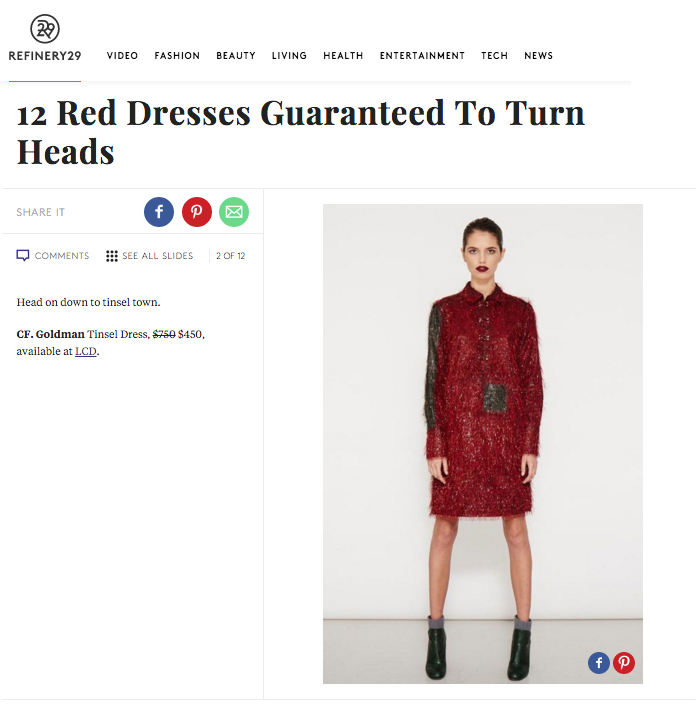The image size is (696, 705).
Task: Share article on Facebook from sidebar
Action: (x=159, y=212)
